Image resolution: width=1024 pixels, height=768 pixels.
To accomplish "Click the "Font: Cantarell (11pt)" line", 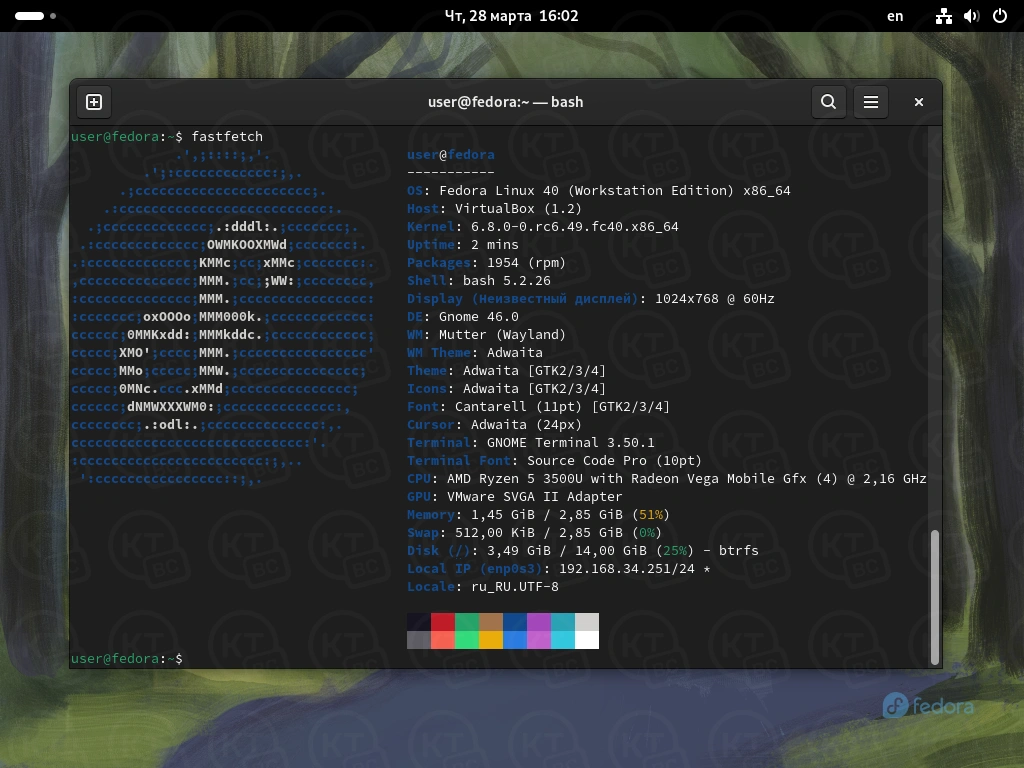I will [538, 407].
